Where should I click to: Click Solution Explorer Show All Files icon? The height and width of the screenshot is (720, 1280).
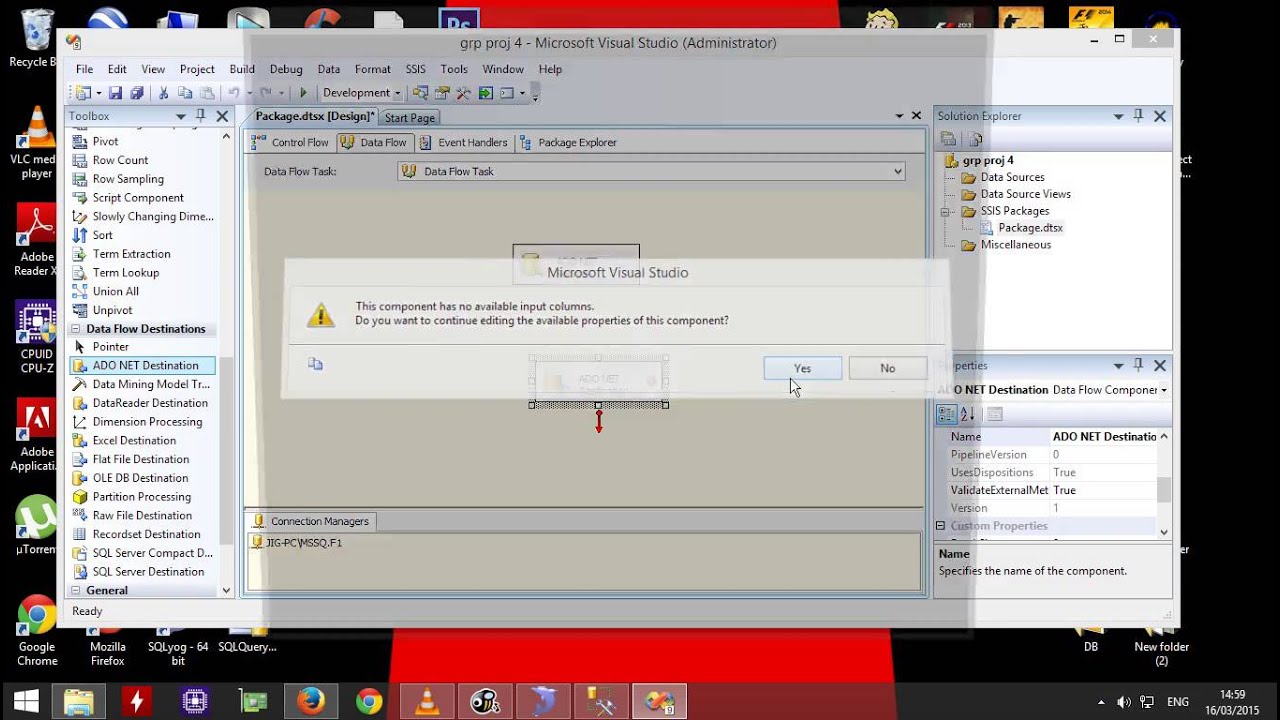coord(976,140)
